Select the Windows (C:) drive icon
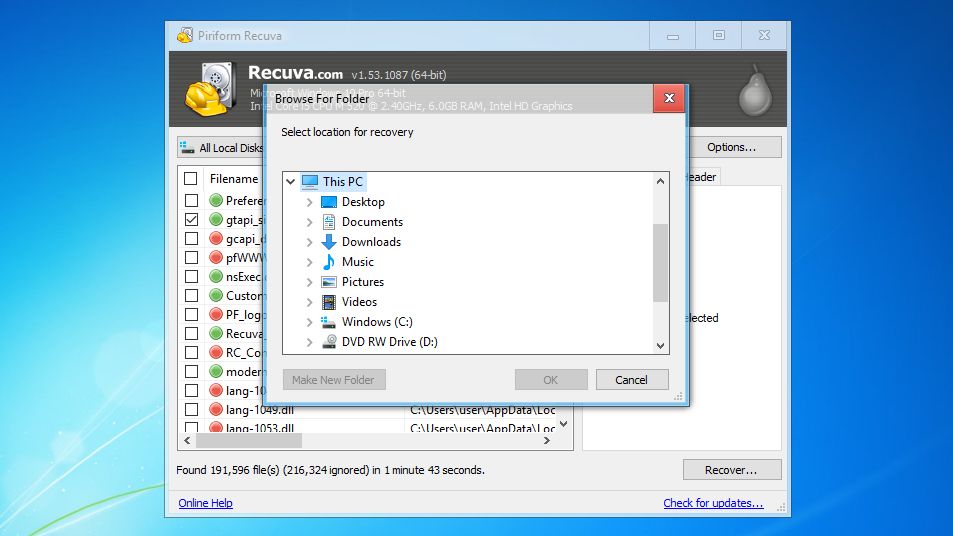Image resolution: width=953 pixels, height=536 pixels. pos(329,322)
